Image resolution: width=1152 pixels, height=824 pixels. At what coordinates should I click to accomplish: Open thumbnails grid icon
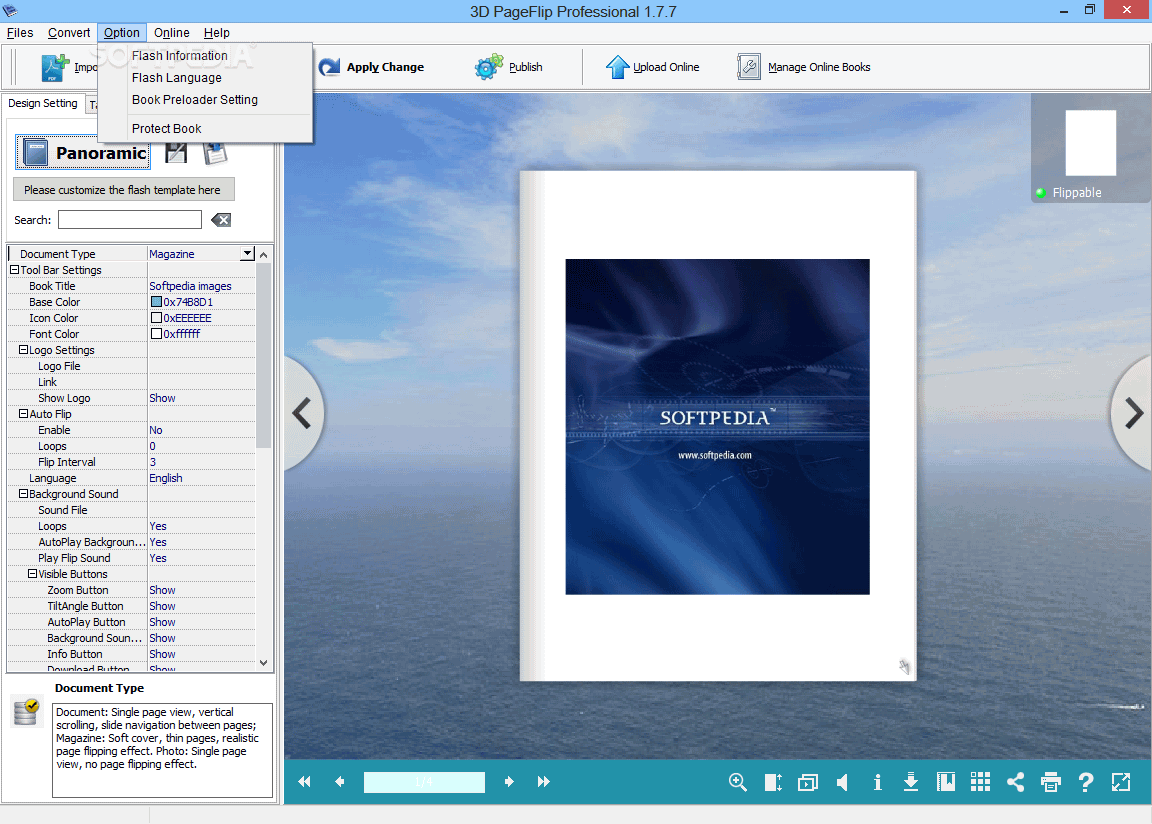click(980, 782)
